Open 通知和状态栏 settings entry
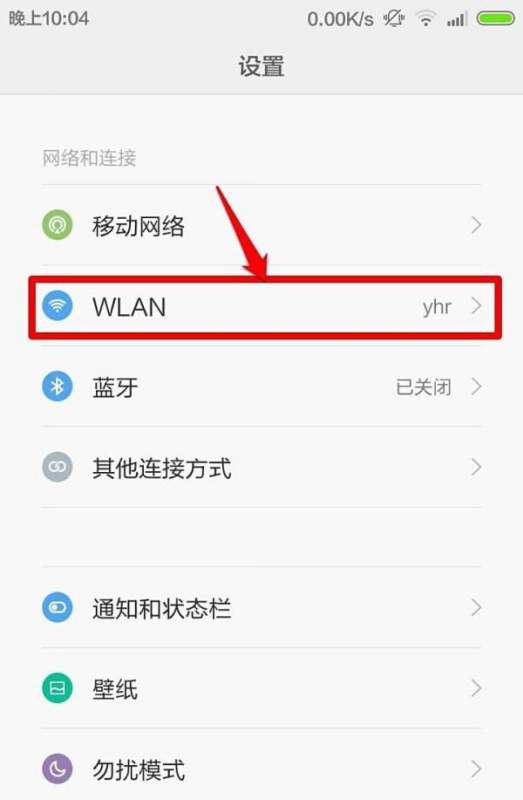Screen dimensions: 523x800 pos(261,608)
